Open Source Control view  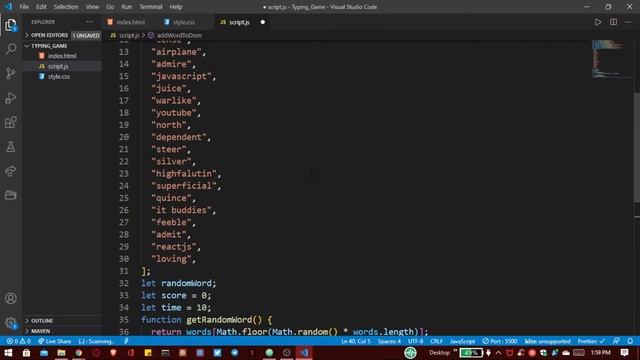click(x=11, y=73)
